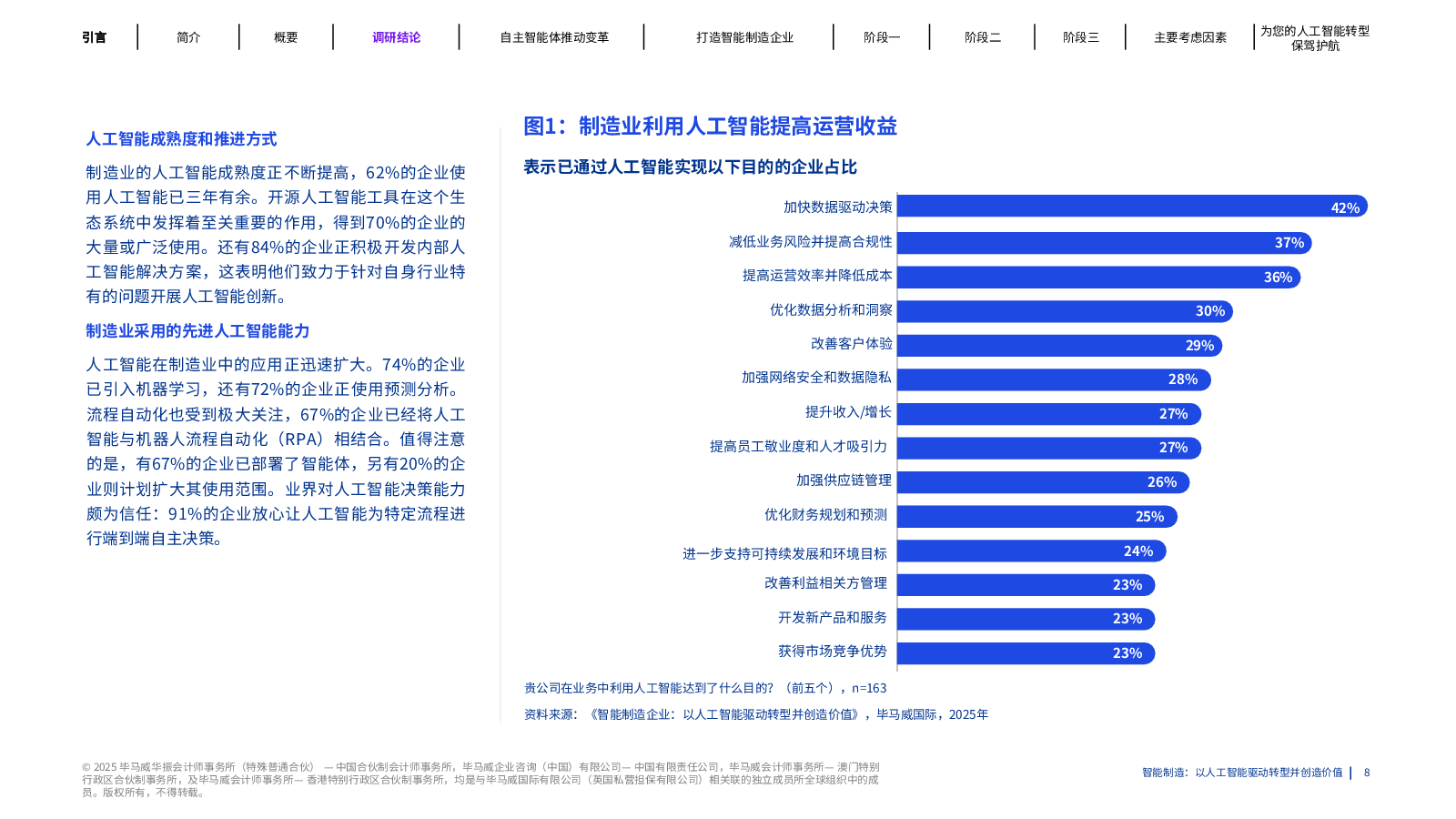Screen dimensions: 1456x819
Task: Navigate to 阶段一 tab
Action: click(881, 37)
